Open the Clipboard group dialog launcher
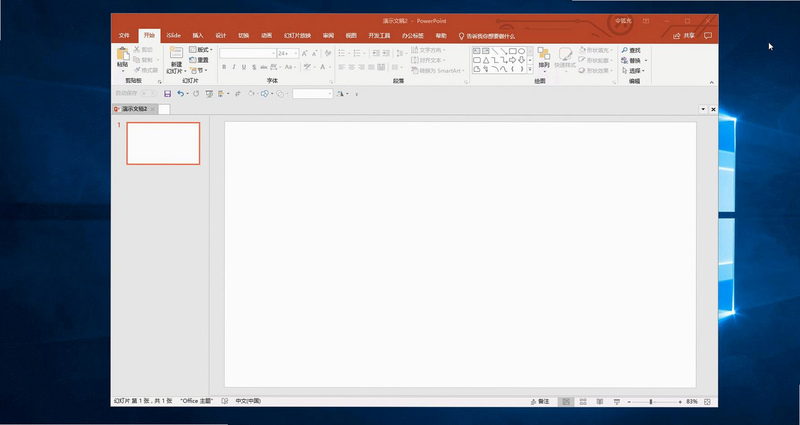 159,82
